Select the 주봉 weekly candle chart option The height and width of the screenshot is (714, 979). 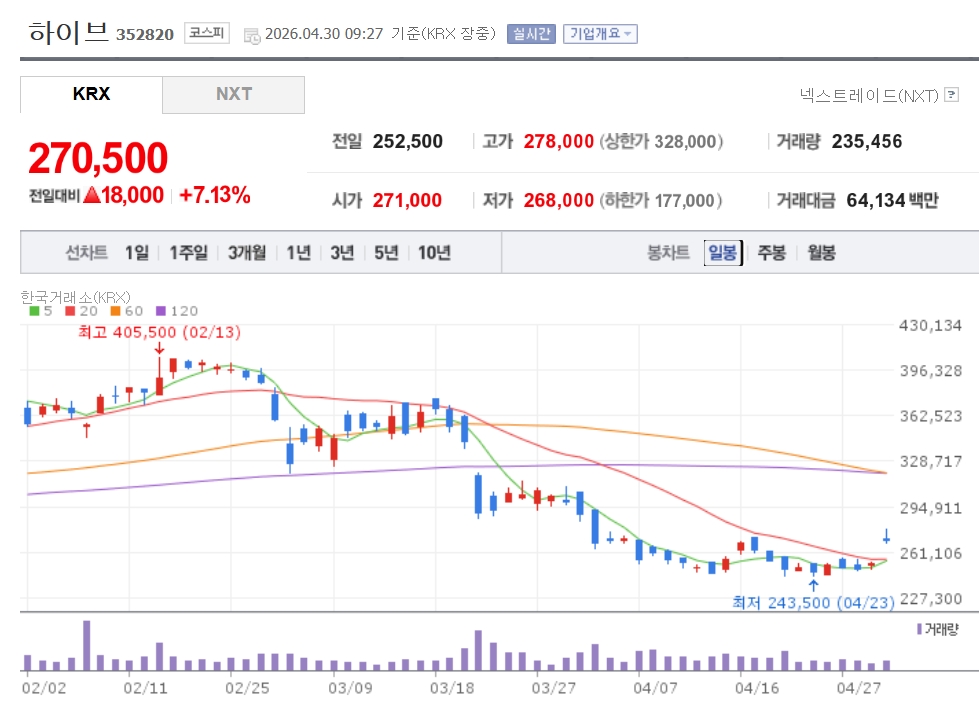click(771, 253)
